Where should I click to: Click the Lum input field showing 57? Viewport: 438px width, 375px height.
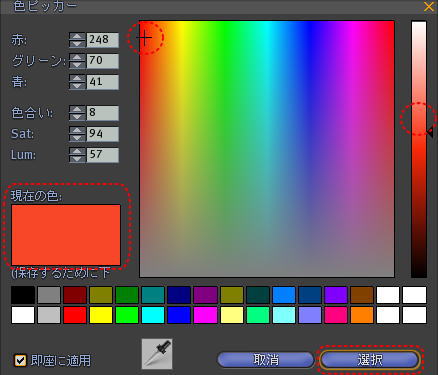[102, 155]
